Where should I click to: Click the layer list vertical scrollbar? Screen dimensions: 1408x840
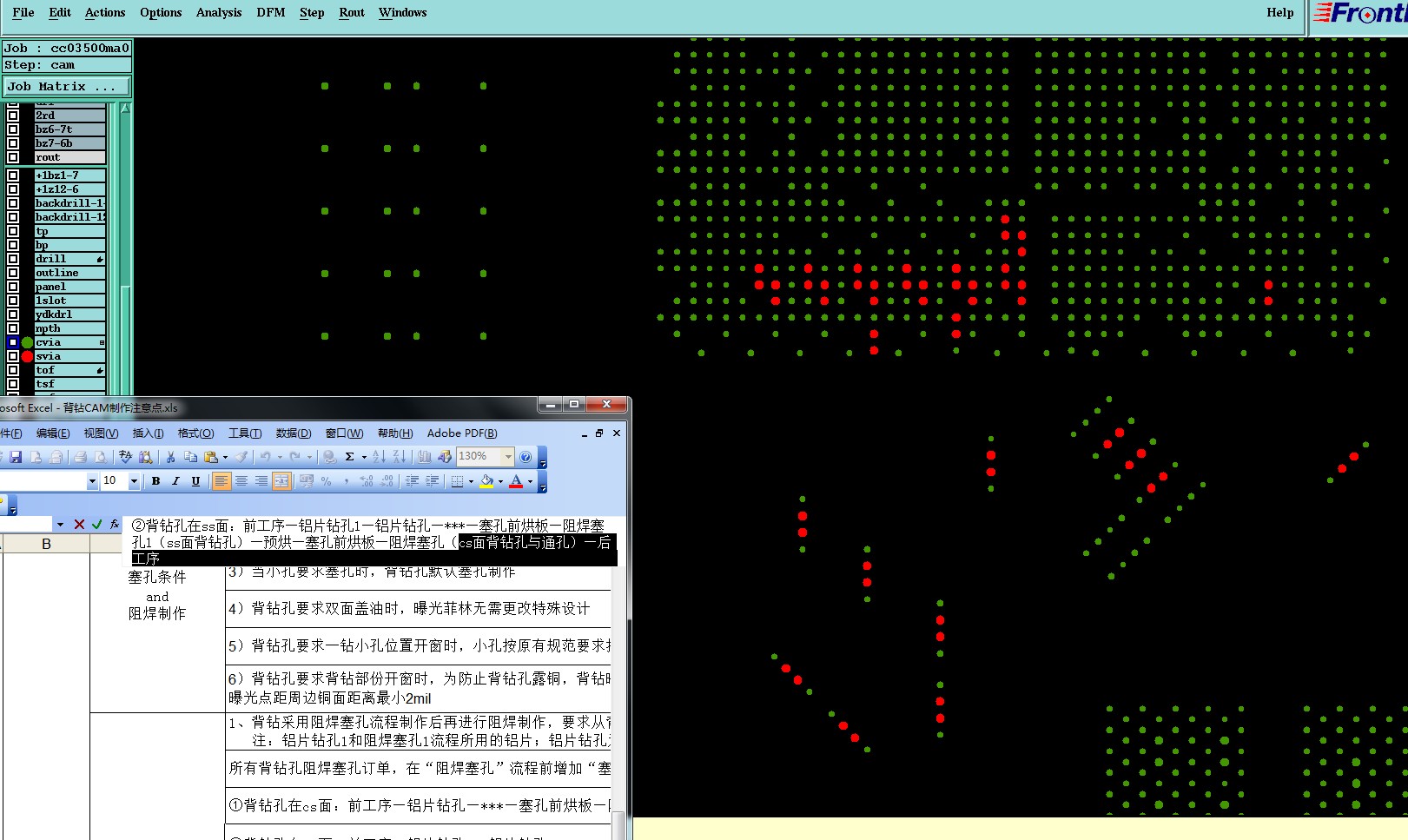(x=125, y=248)
